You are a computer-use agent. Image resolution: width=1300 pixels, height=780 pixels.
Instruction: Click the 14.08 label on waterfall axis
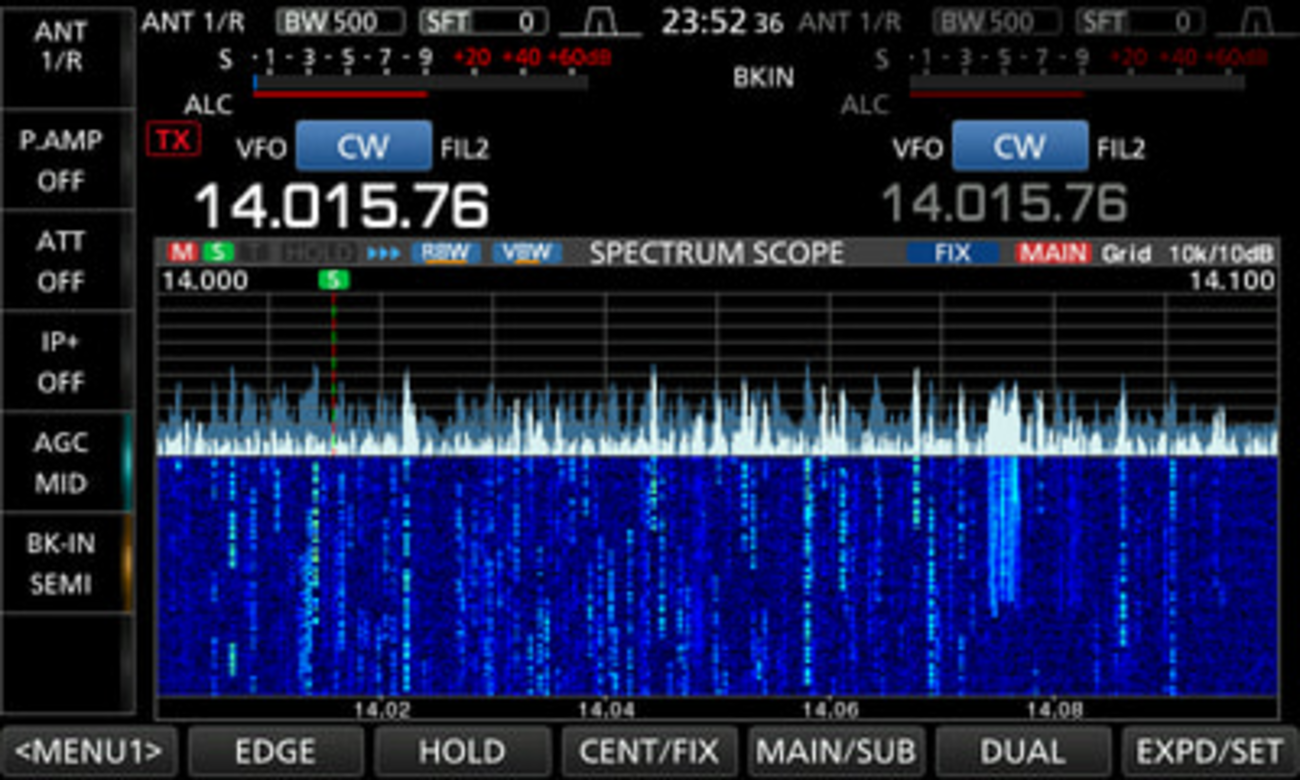(x=1055, y=709)
